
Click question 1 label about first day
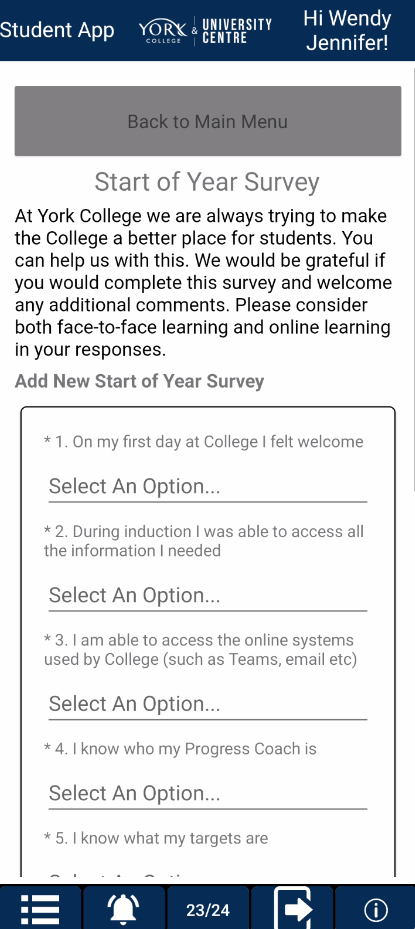(203, 442)
